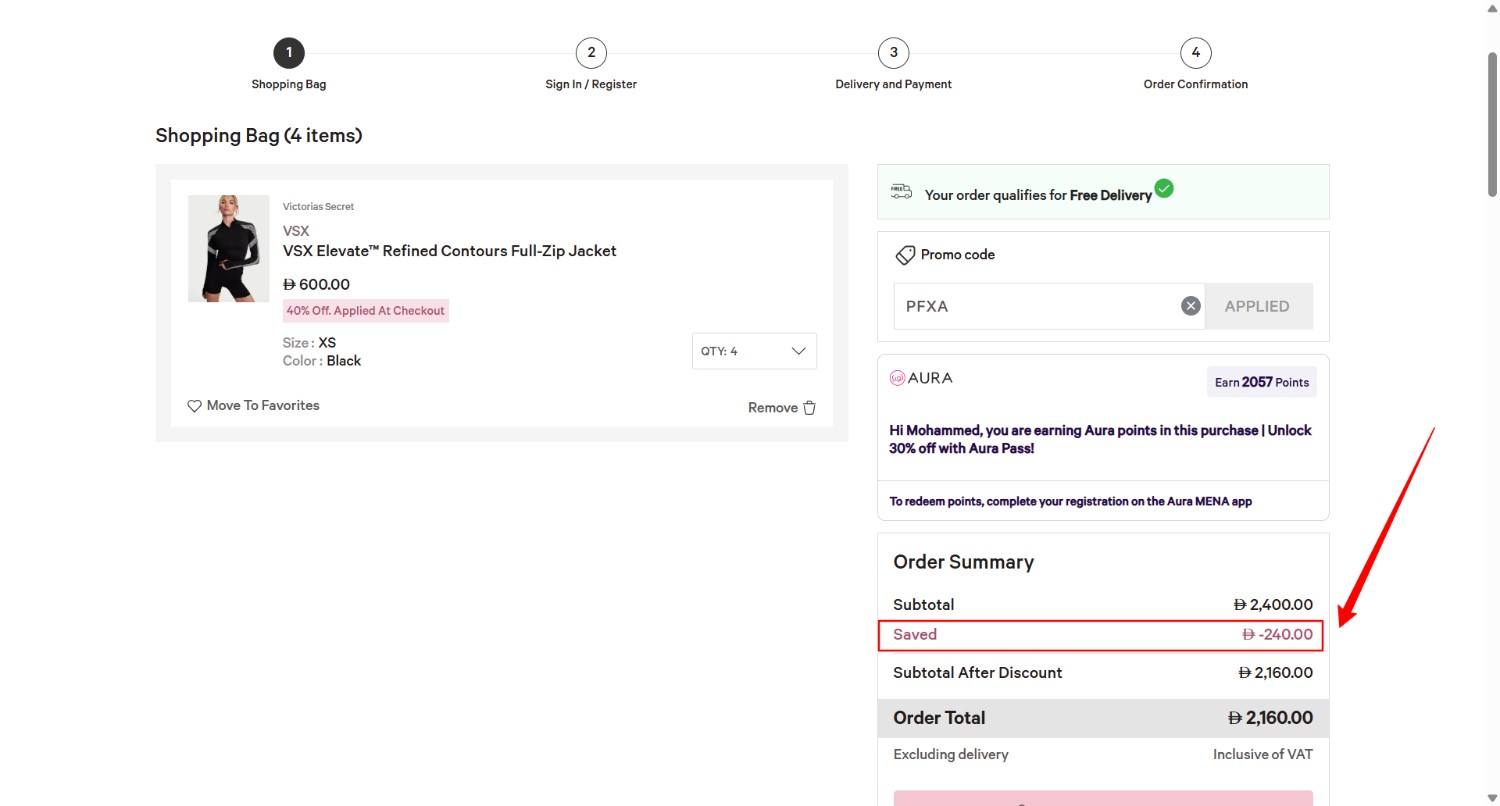Click the greyed-out APPLIED promo button

(1258, 306)
